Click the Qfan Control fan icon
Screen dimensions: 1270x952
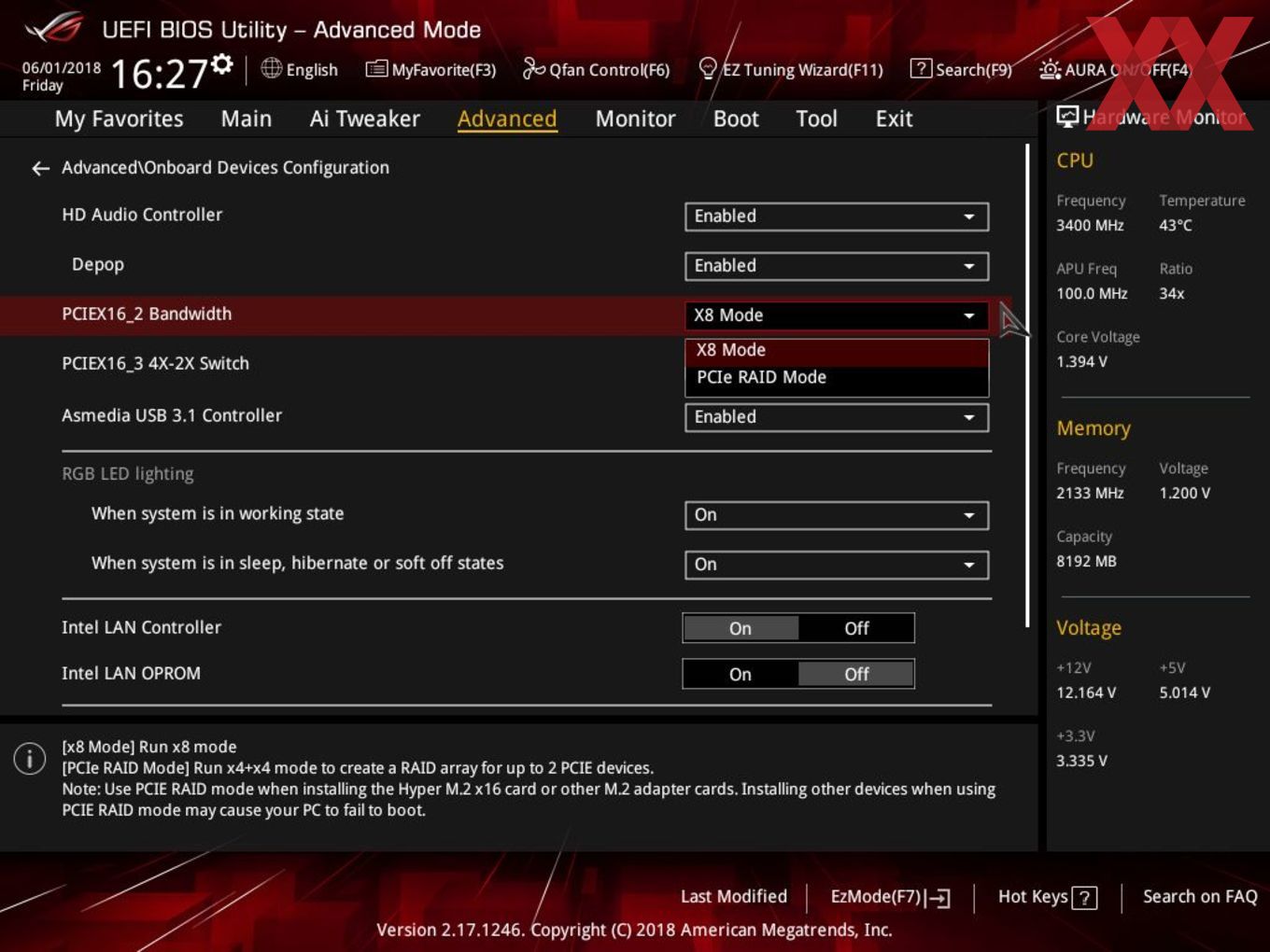[533, 68]
